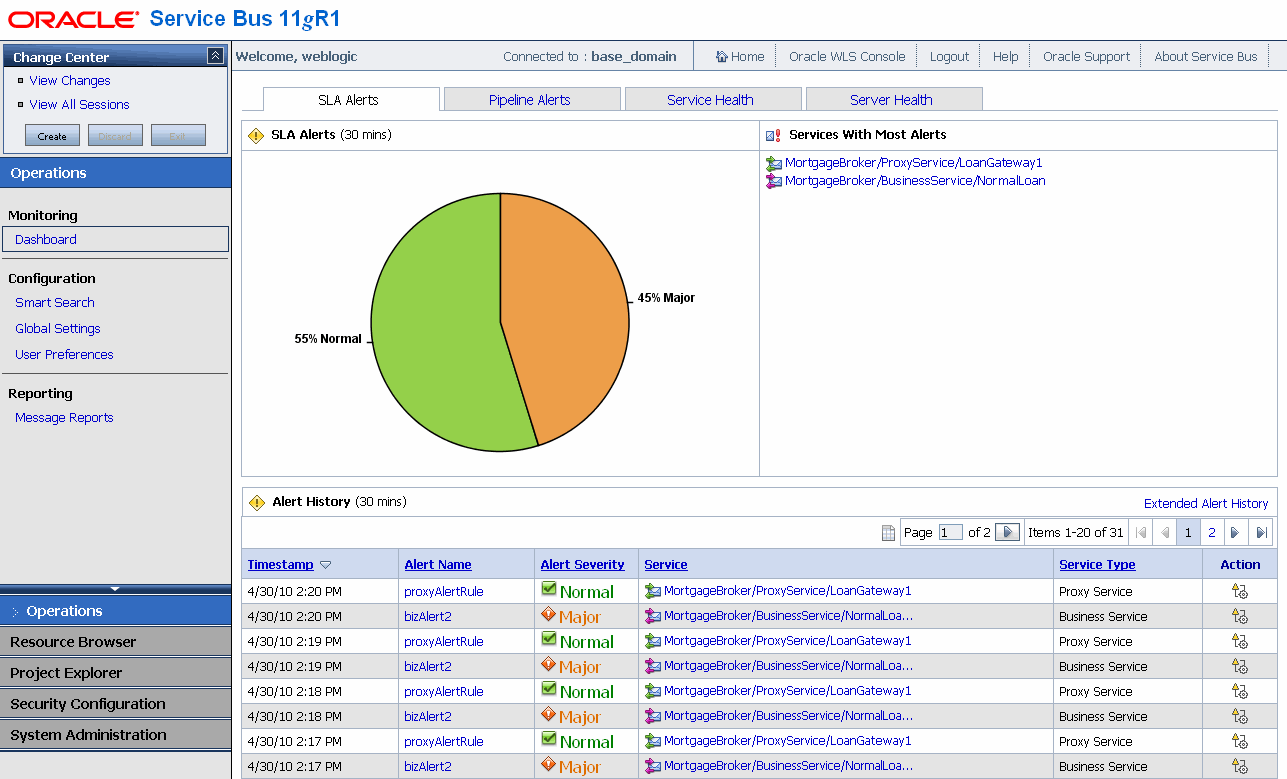Open Message Reports under Reporting
The image size is (1287, 779).
point(64,418)
